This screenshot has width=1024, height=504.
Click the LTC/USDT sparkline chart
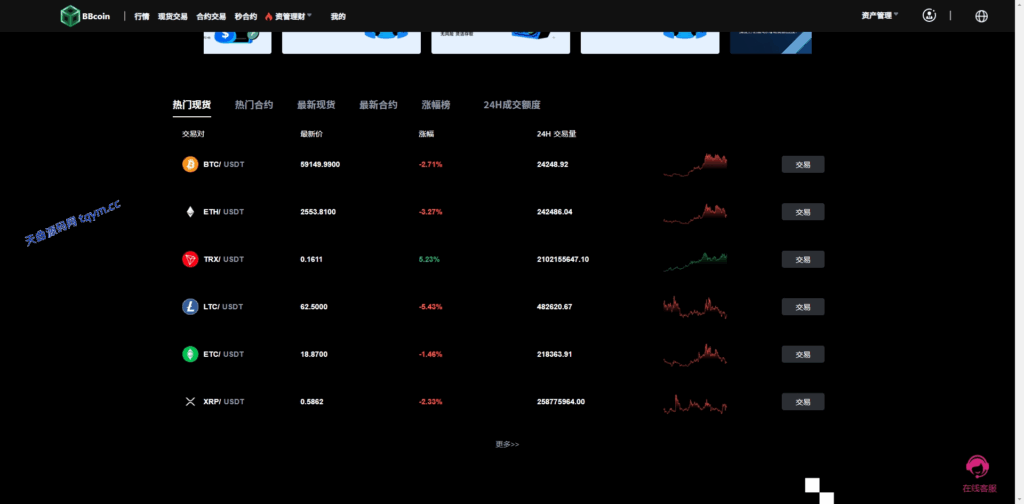pyautogui.click(x=695, y=307)
